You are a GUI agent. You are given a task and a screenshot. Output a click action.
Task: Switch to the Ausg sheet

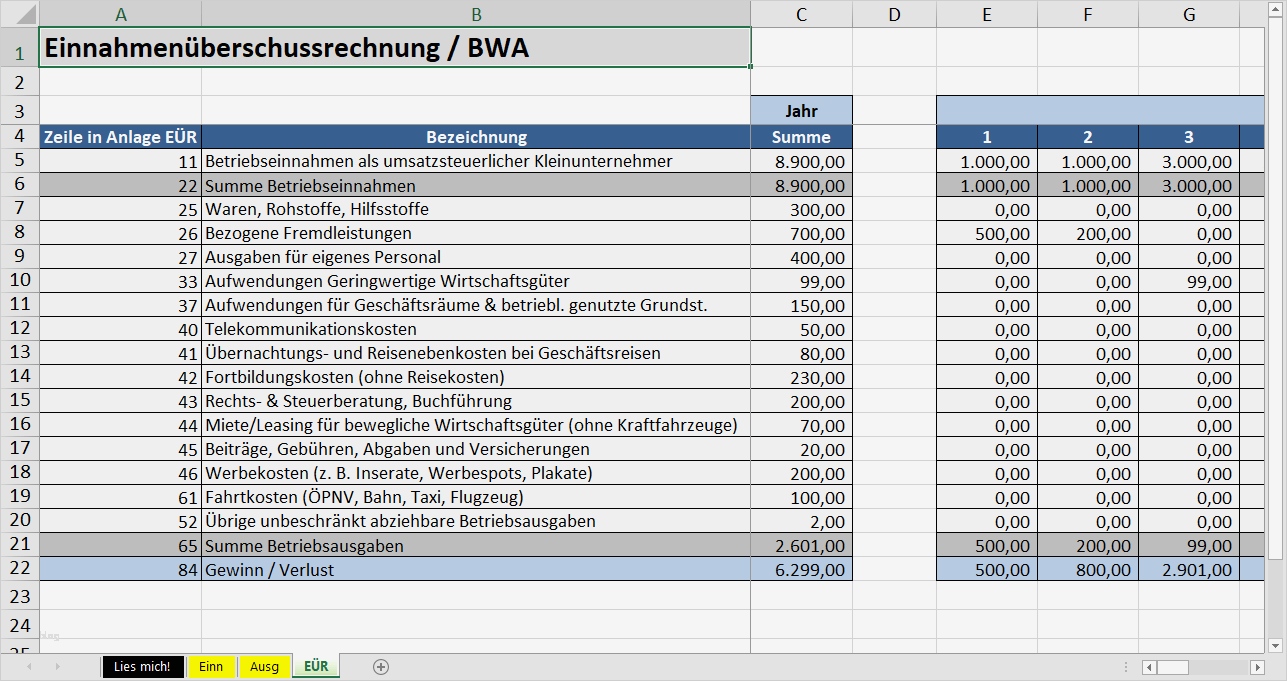[263, 666]
